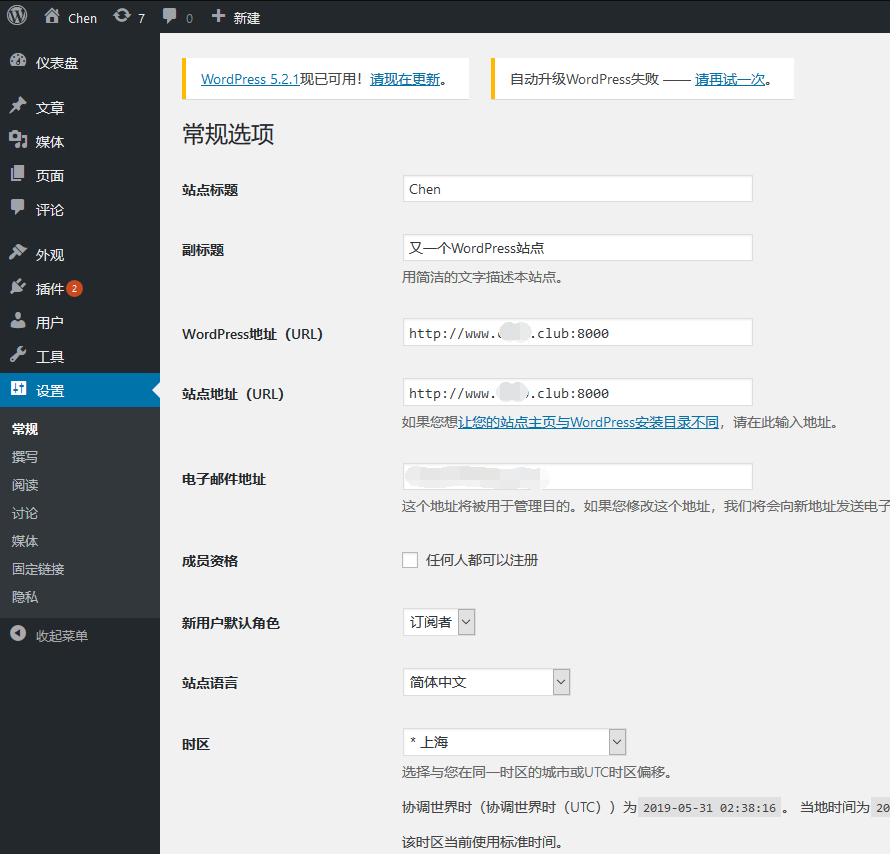Go to 撰写 settings submenu

pyautogui.click(x=25, y=457)
